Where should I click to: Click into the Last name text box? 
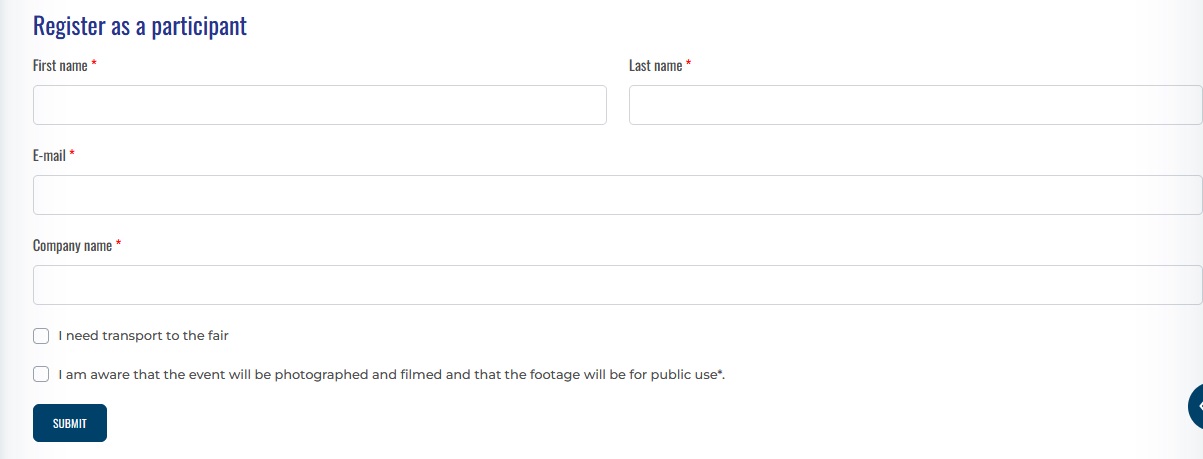(915, 105)
